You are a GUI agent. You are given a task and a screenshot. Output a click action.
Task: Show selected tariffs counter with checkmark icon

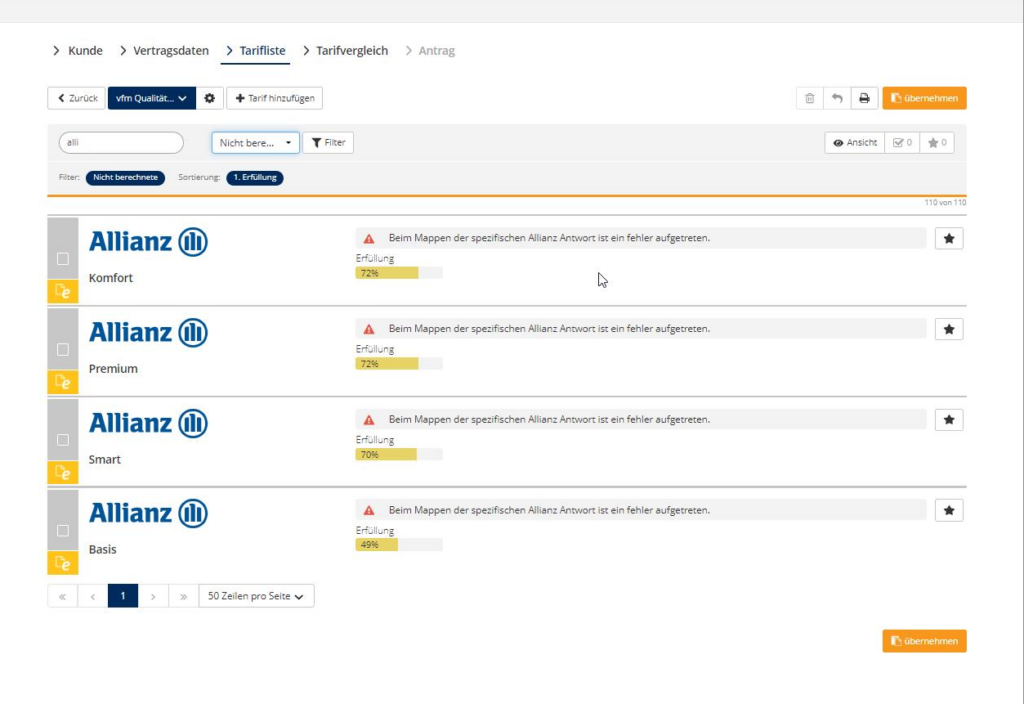coord(903,142)
